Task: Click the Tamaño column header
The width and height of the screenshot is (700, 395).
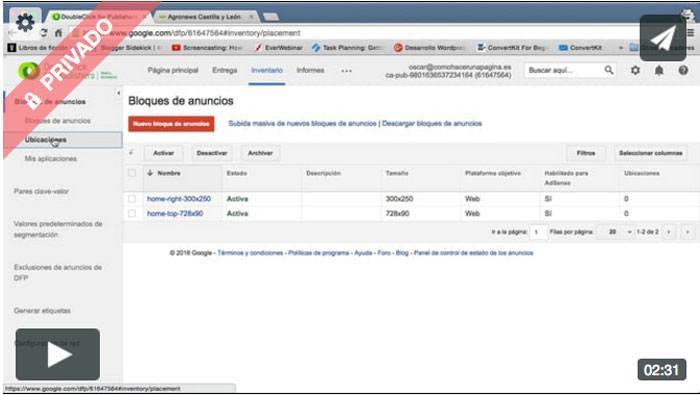Action: [397, 173]
